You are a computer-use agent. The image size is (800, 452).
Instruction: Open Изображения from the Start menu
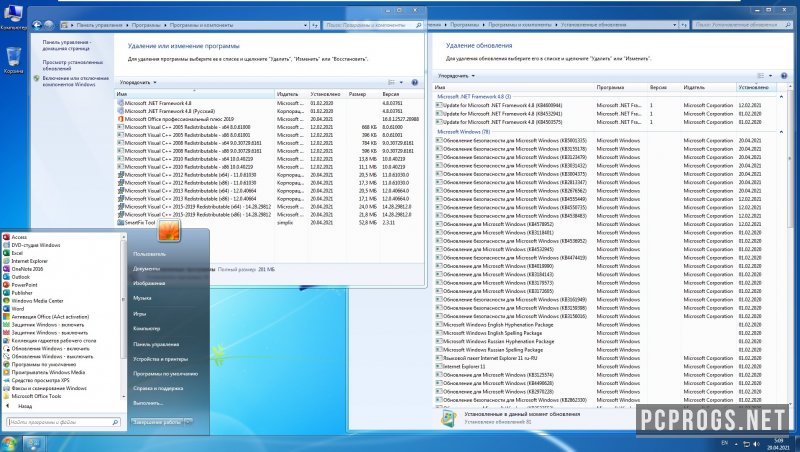point(149,284)
